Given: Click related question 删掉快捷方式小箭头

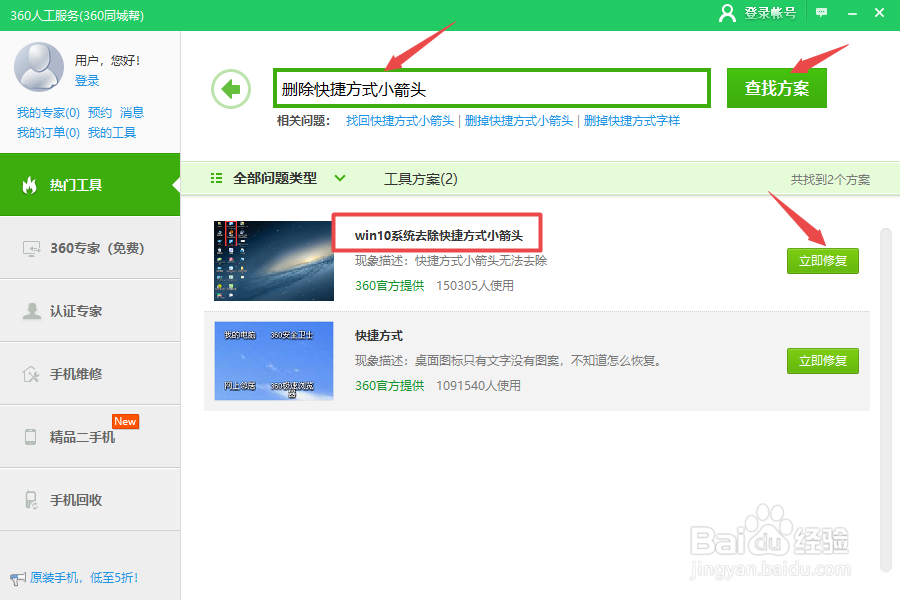Looking at the screenshot, I should point(519,121).
